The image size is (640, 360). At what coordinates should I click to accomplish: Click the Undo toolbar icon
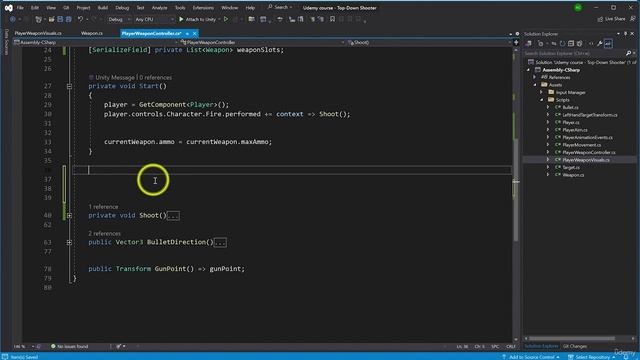click(x=80, y=19)
